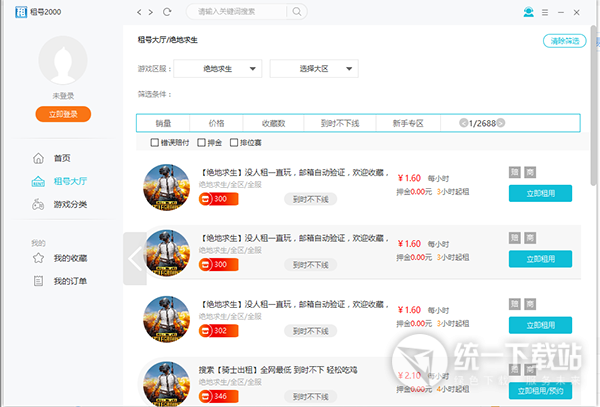Click the forward navigation arrow
600x407 pixels.
point(151,12)
